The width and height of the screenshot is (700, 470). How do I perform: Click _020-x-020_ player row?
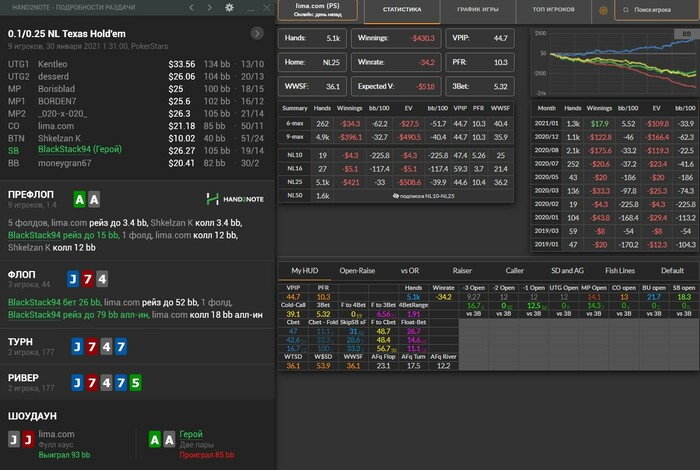[x=136, y=114]
